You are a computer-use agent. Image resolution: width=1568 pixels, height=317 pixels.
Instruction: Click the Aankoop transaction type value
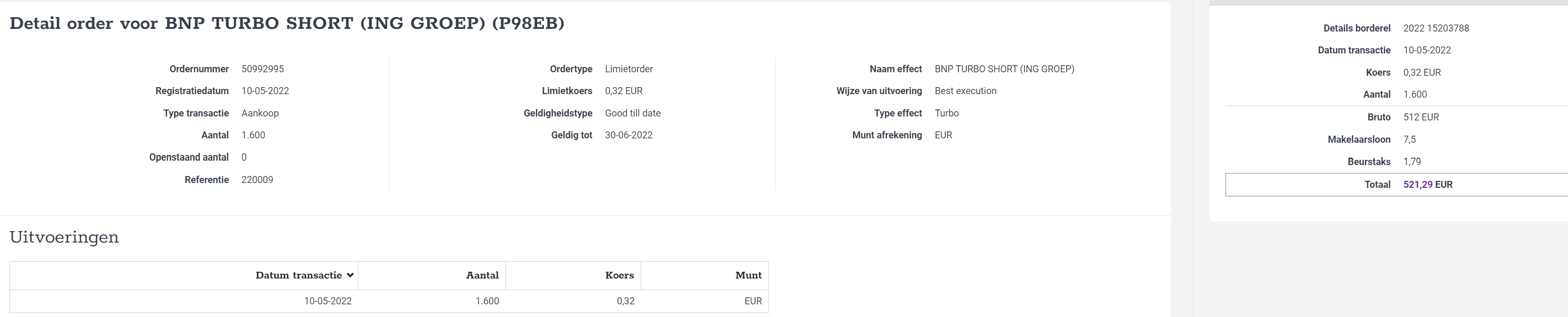pyautogui.click(x=260, y=113)
